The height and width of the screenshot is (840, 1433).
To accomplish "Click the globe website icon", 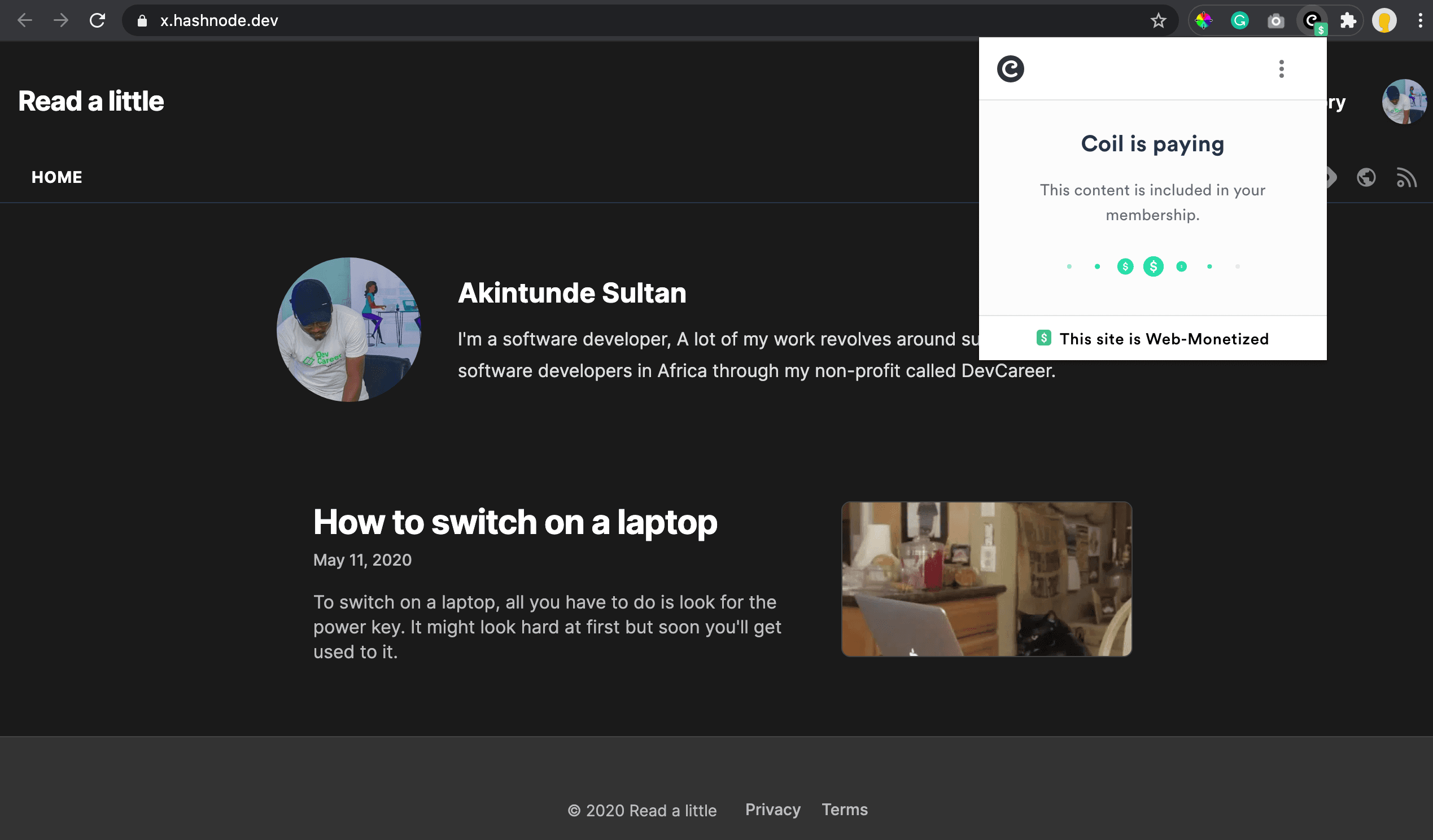I will coord(1366,177).
